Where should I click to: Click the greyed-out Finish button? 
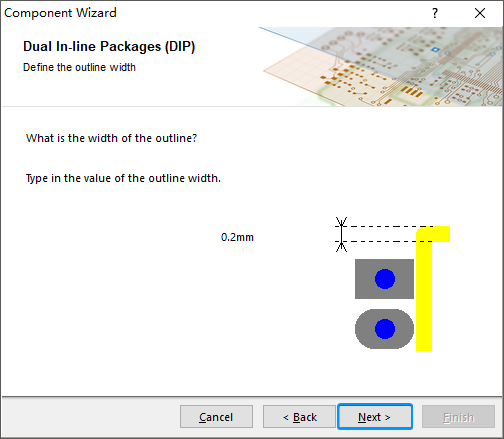click(x=458, y=417)
